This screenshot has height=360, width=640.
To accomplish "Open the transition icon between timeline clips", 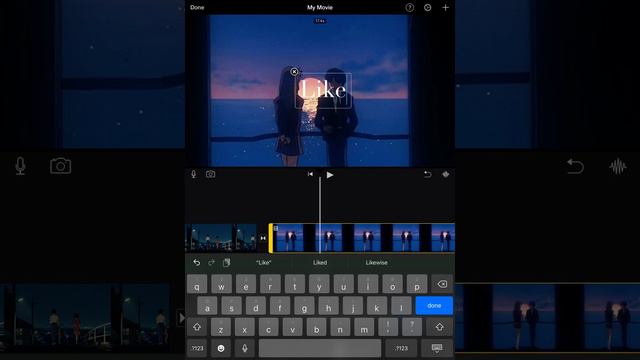I will pyautogui.click(x=263, y=238).
